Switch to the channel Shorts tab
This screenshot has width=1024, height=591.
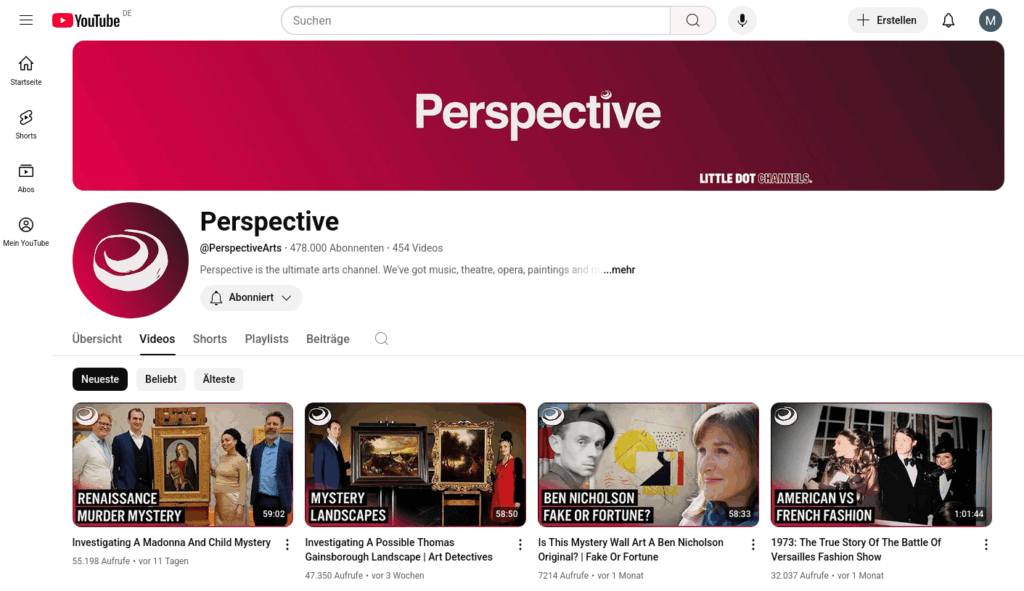click(210, 339)
